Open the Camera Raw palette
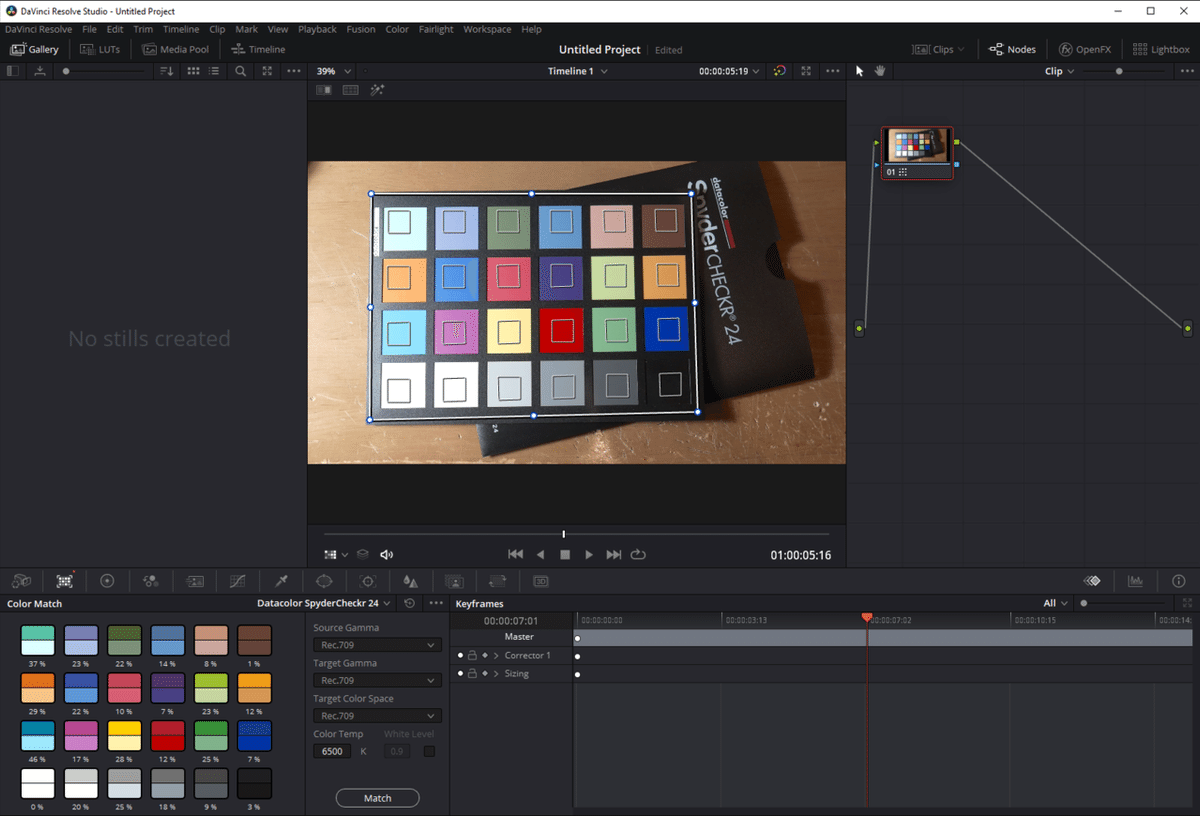This screenshot has width=1200, height=816. coord(21,581)
